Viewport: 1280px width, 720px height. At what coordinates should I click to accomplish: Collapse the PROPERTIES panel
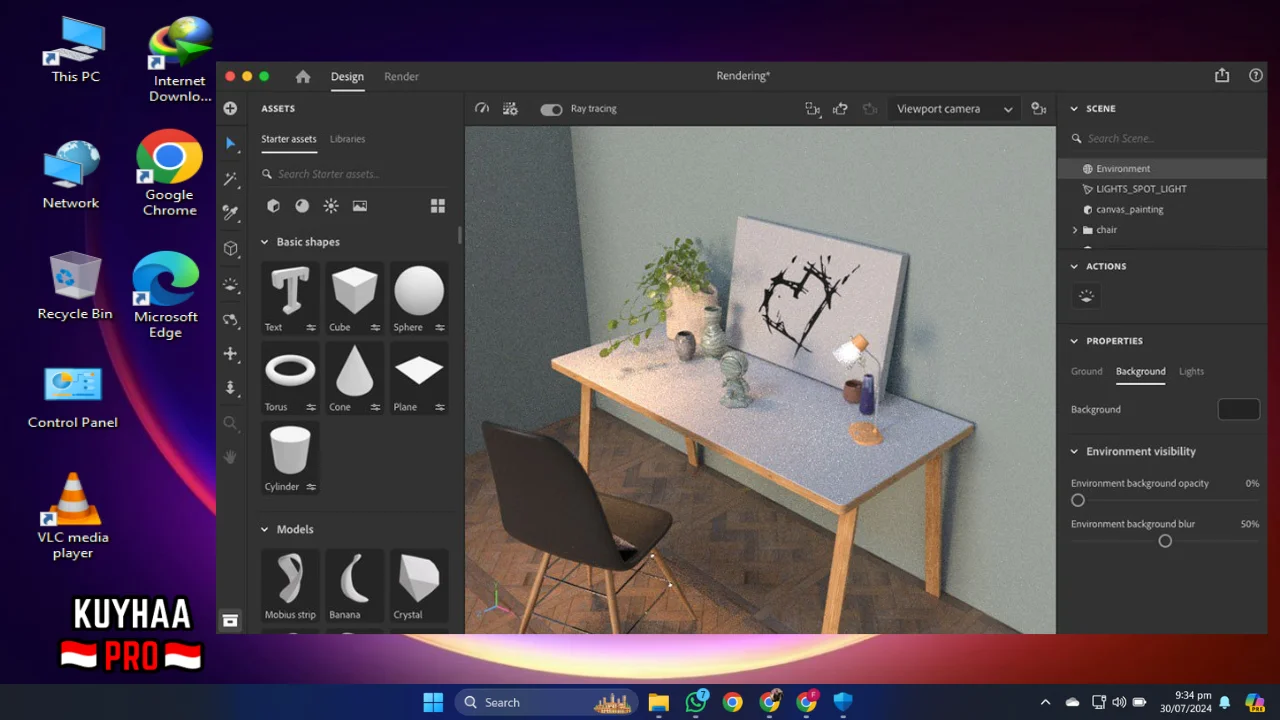click(x=1075, y=341)
